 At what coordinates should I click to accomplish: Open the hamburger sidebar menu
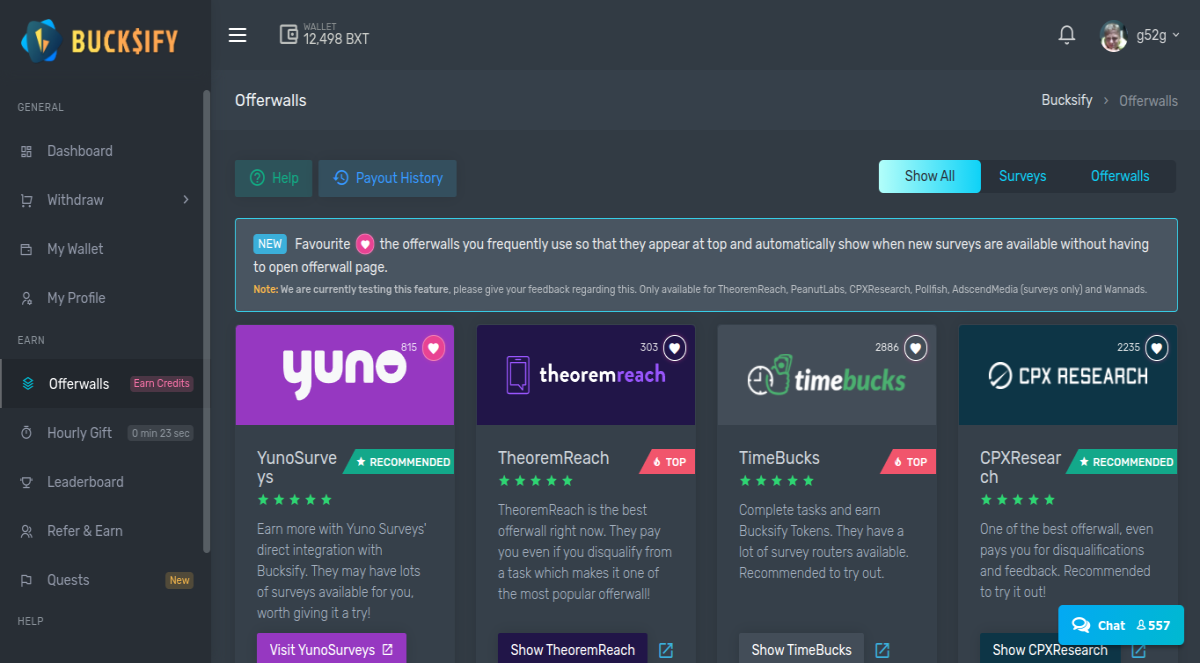coord(237,35)
